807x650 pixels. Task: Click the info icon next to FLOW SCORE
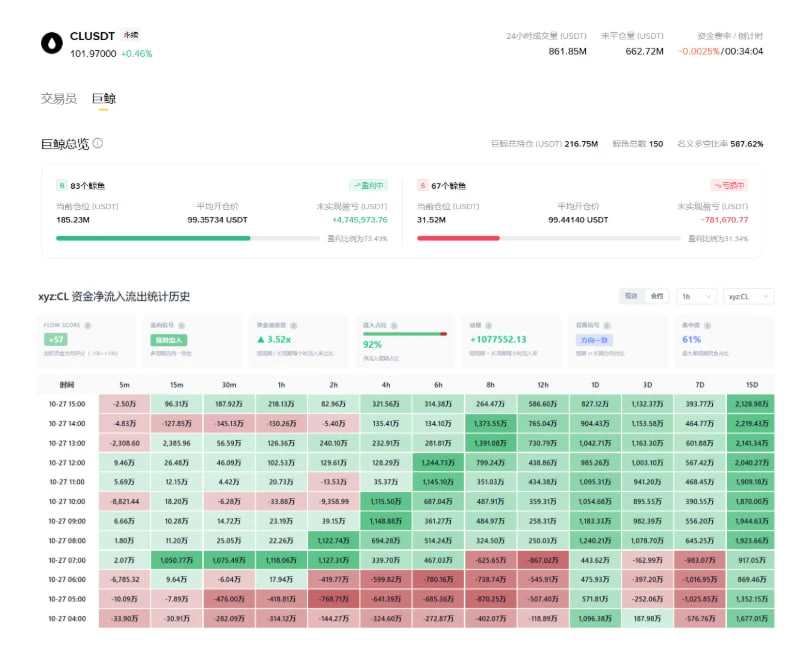click(87, 325)
